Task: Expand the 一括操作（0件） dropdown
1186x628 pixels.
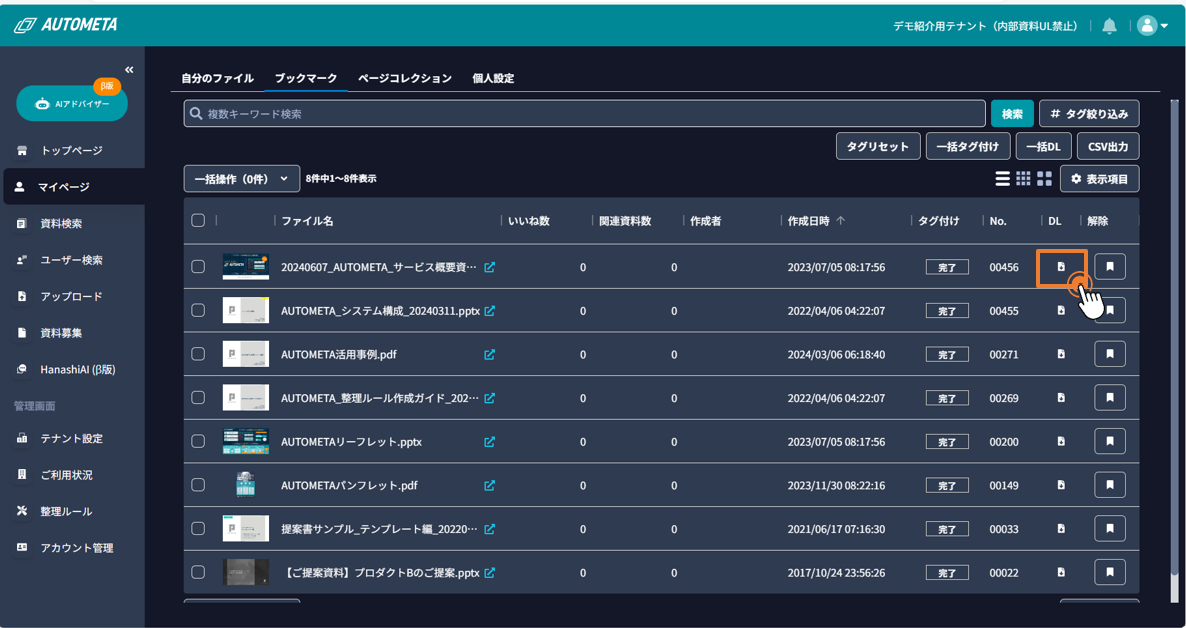Action: [x=242, y=179]
